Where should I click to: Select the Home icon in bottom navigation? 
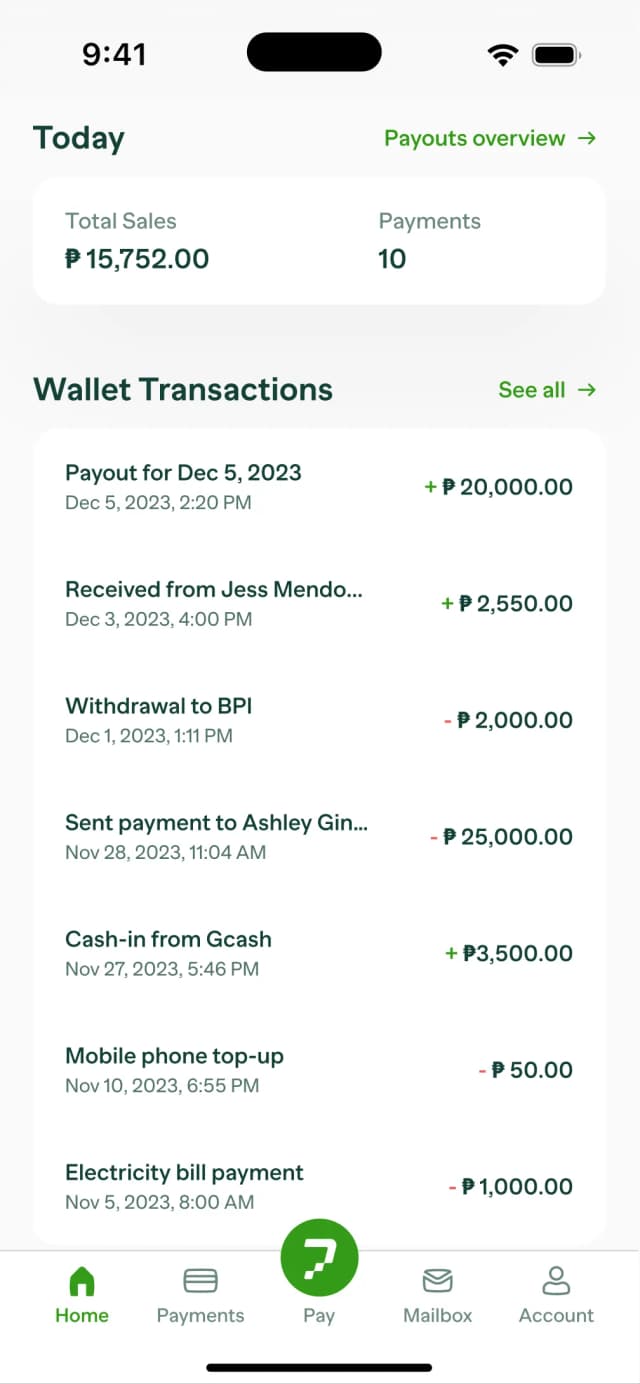coord(81,1279)
